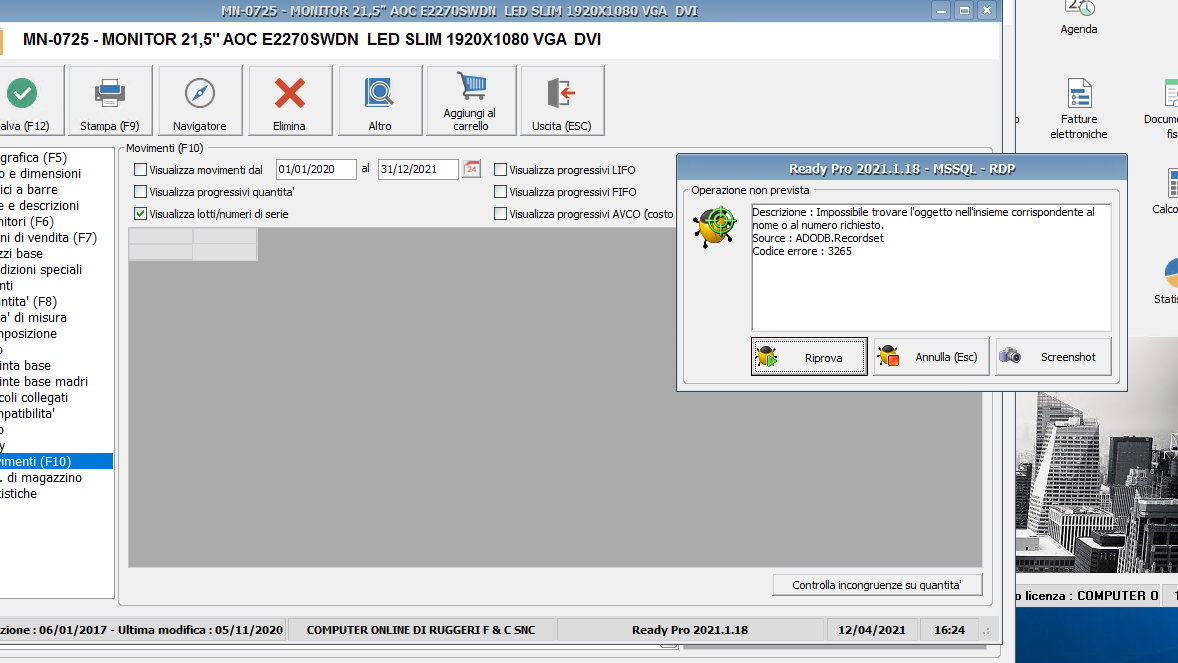Exit with Uscita (ESC) button
Viewport: 1178px width, 663px height.
tap(562, 100)
